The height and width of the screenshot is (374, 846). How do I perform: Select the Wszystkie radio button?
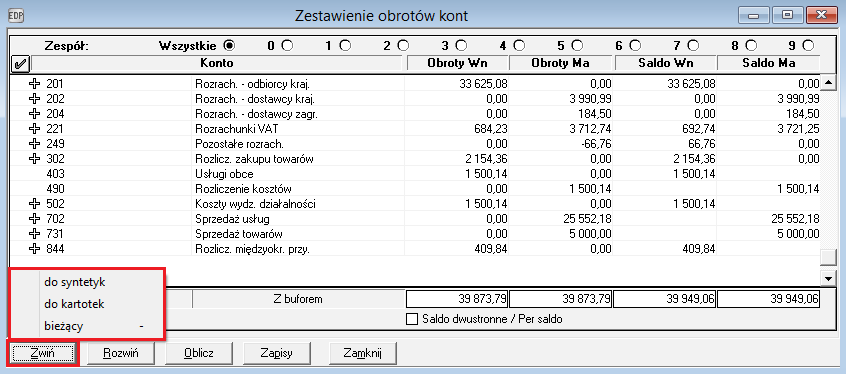point(230,46)
